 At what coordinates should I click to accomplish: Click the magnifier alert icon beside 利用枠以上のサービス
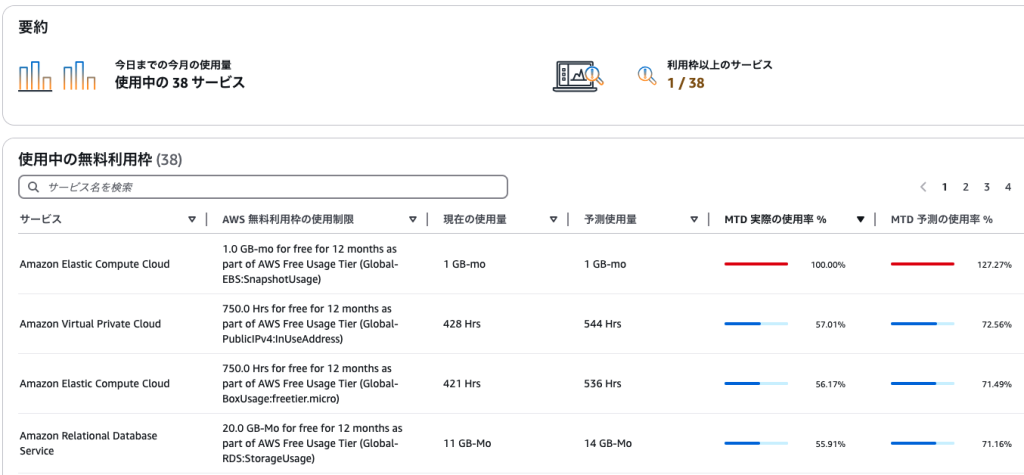point(647,75)
